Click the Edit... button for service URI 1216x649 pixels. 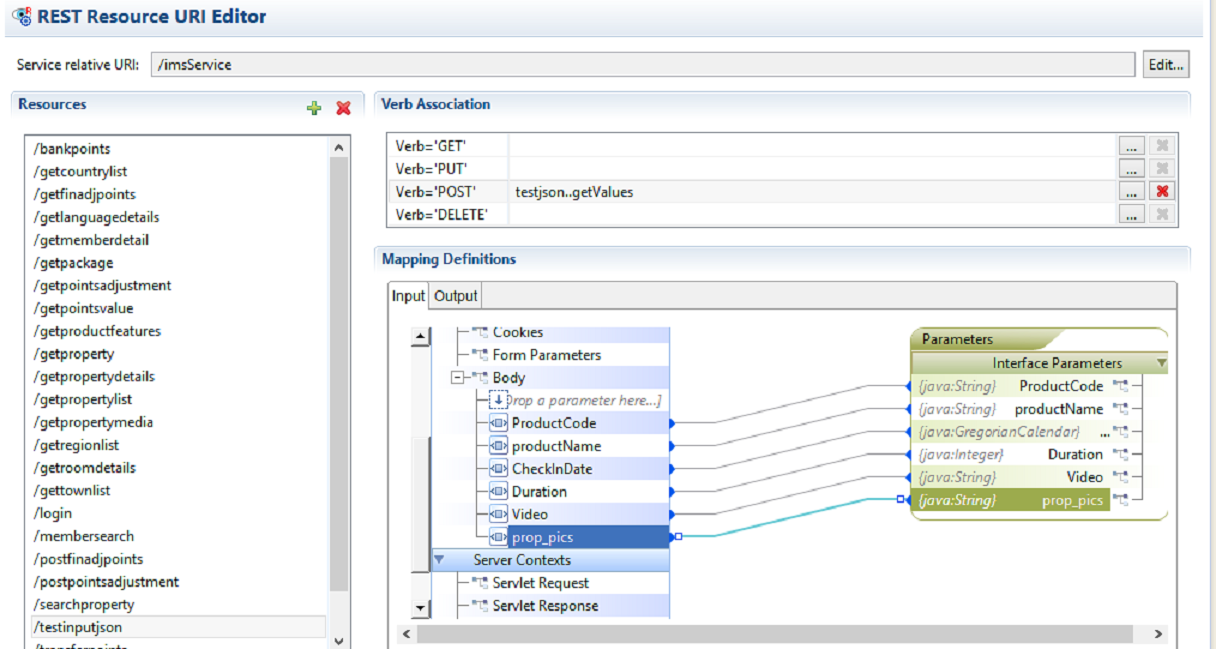pos(1166,64)
